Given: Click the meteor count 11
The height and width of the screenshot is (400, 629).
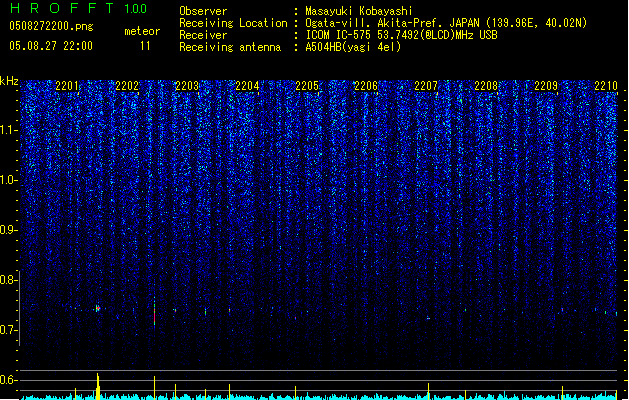Looking at the screenshot, I should 145,46.
